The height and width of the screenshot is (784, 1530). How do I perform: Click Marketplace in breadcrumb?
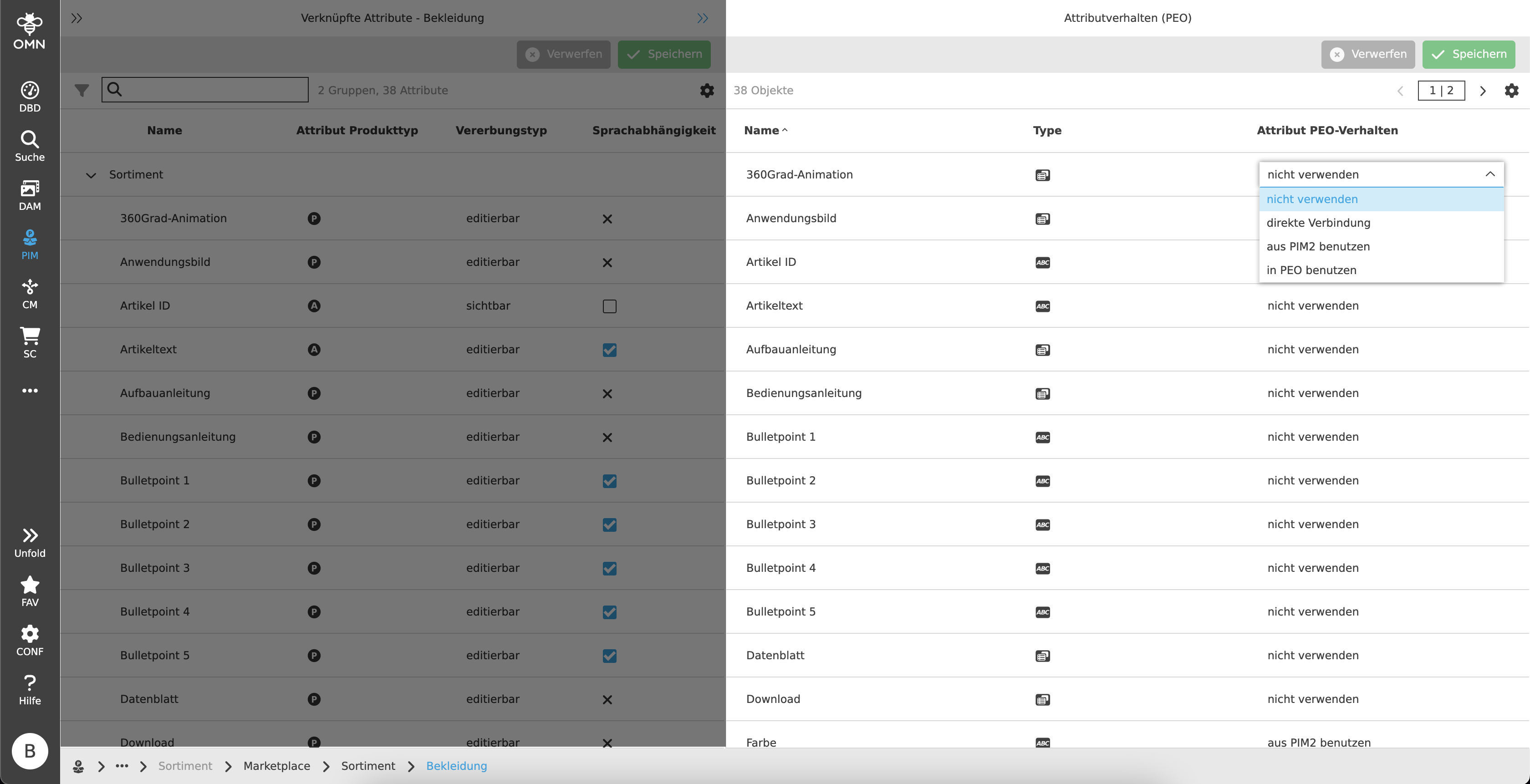[x=277, y=766]
